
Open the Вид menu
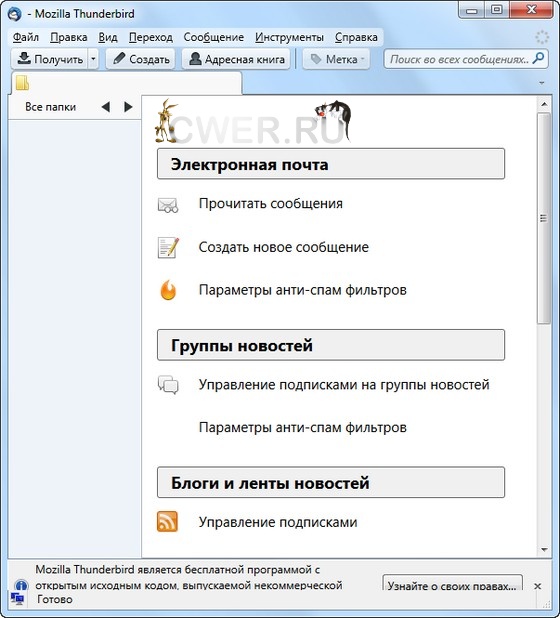(108, 37)
